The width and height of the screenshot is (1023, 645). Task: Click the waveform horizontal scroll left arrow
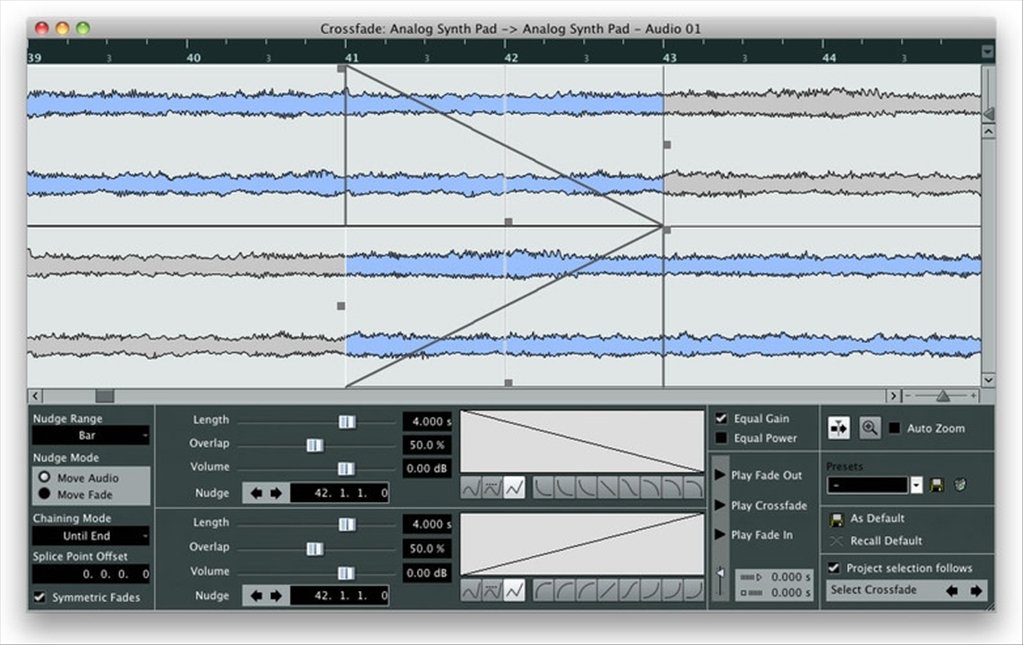tap(35, 396)
